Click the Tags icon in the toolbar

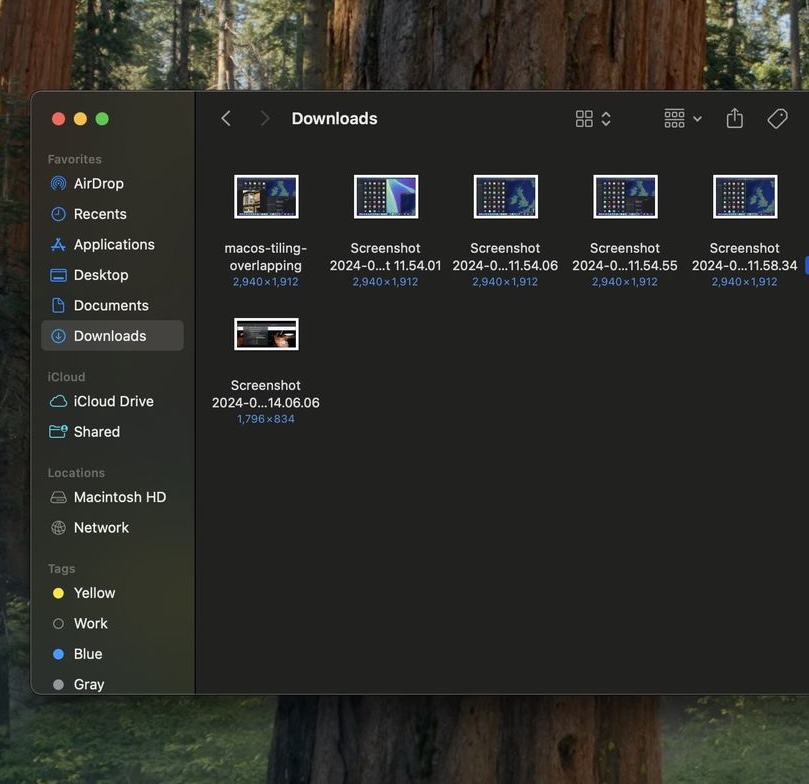(x=777, y=118)
